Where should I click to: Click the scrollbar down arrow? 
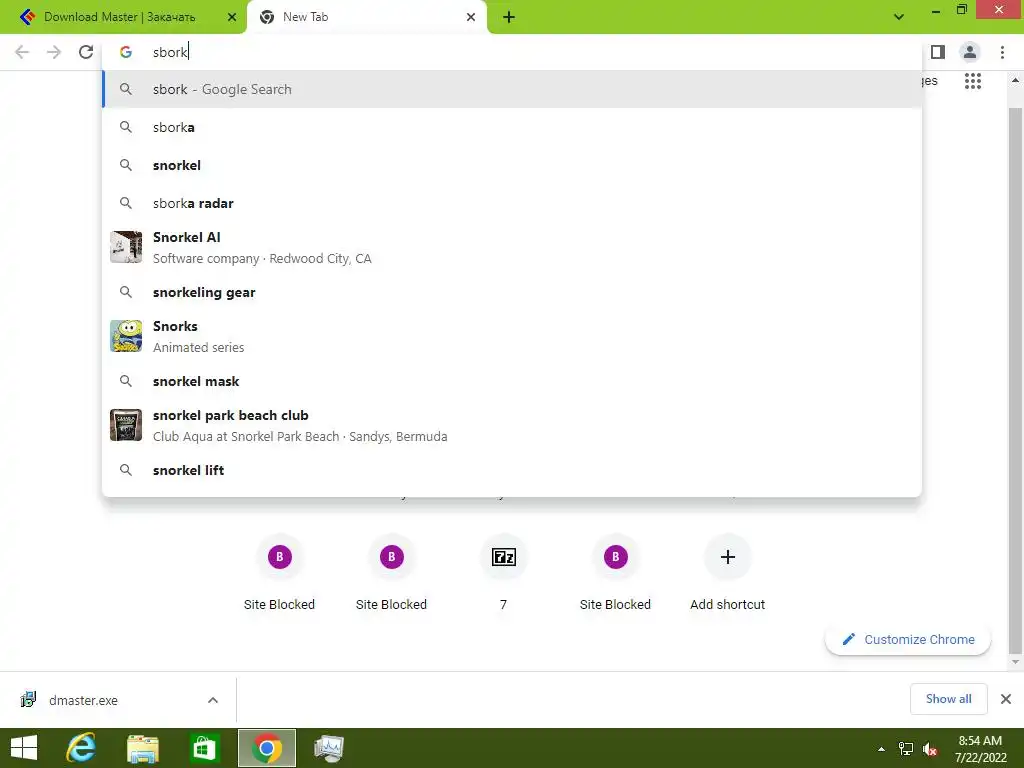tap(1016, 662)
